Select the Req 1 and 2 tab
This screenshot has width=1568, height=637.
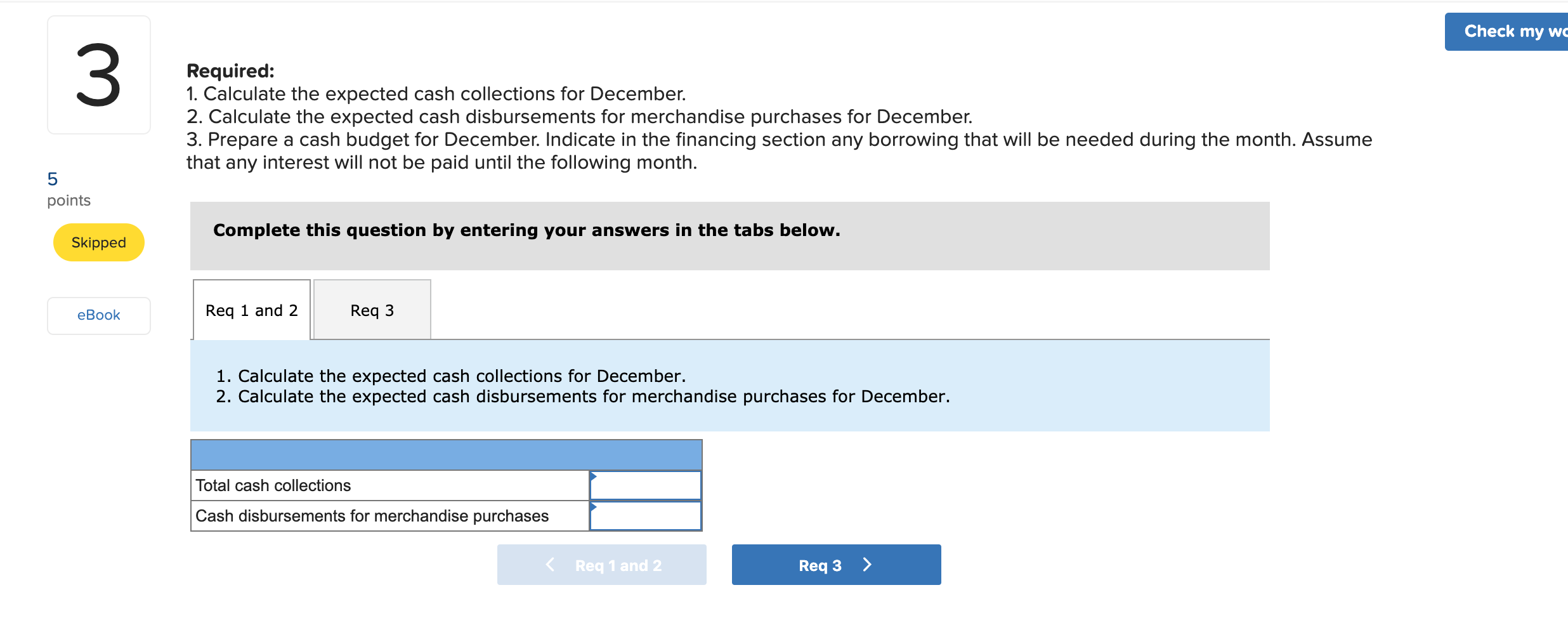pyautogui.click(x=251, y=310)
